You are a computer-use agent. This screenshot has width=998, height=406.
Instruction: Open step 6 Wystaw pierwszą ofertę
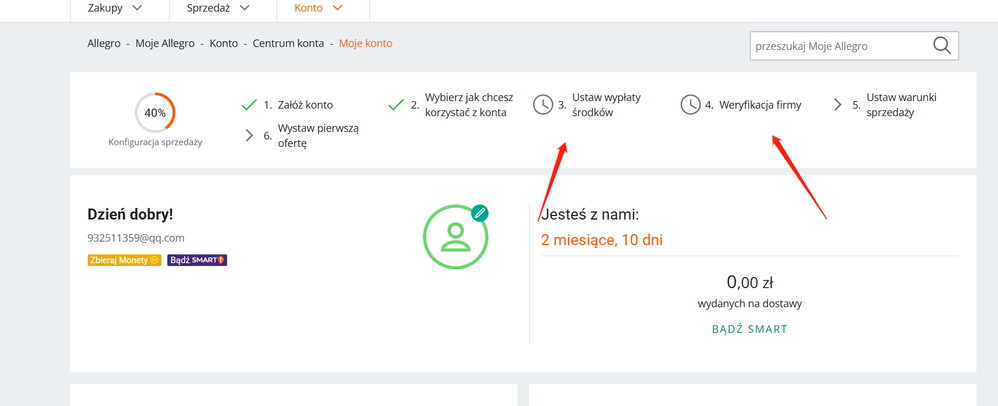tap(311, 135)
